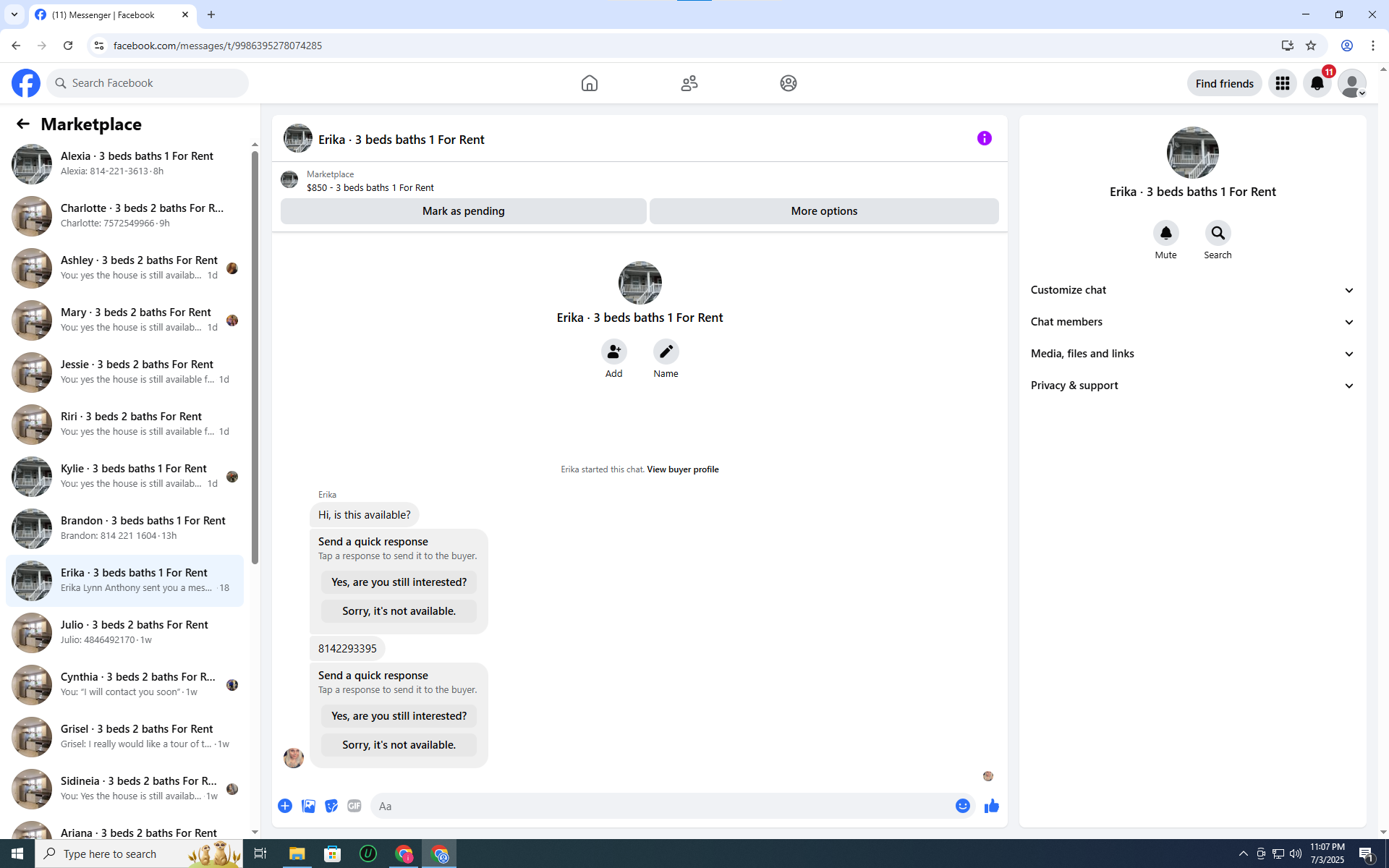Expand the Chat members section
Viewport: 1389px width, 868px height.
(1192, 322)
